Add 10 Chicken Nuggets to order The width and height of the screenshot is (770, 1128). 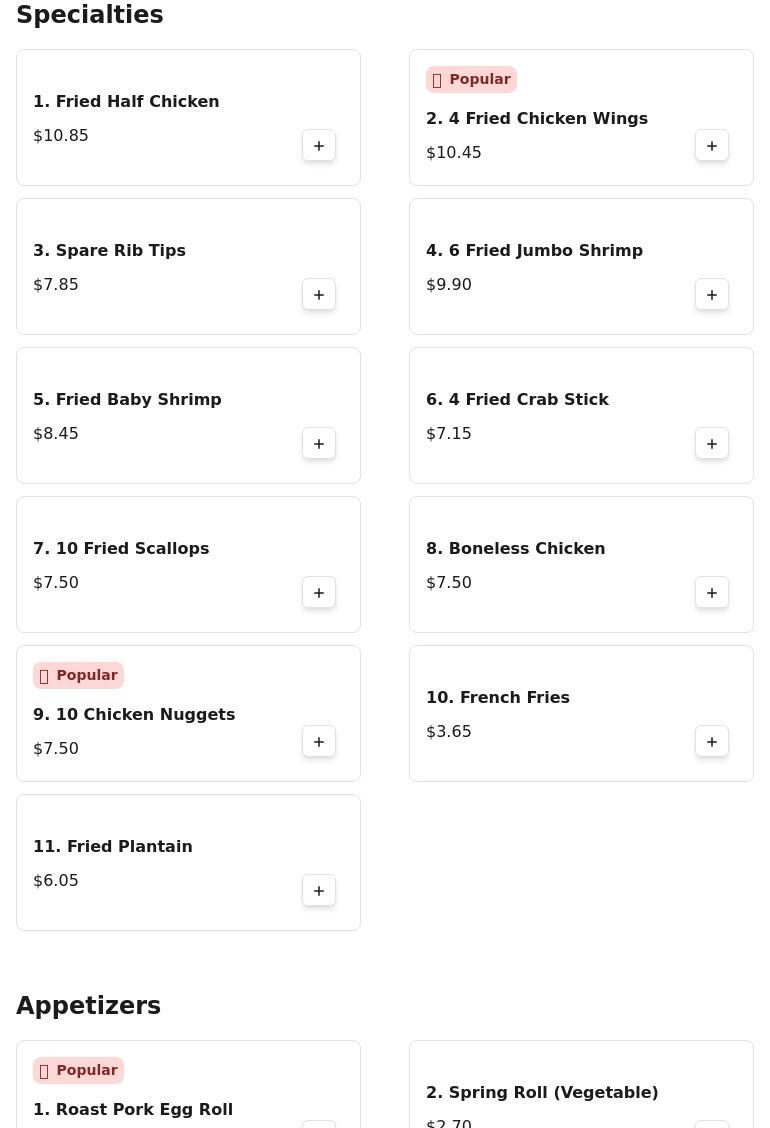click(319, 742)
